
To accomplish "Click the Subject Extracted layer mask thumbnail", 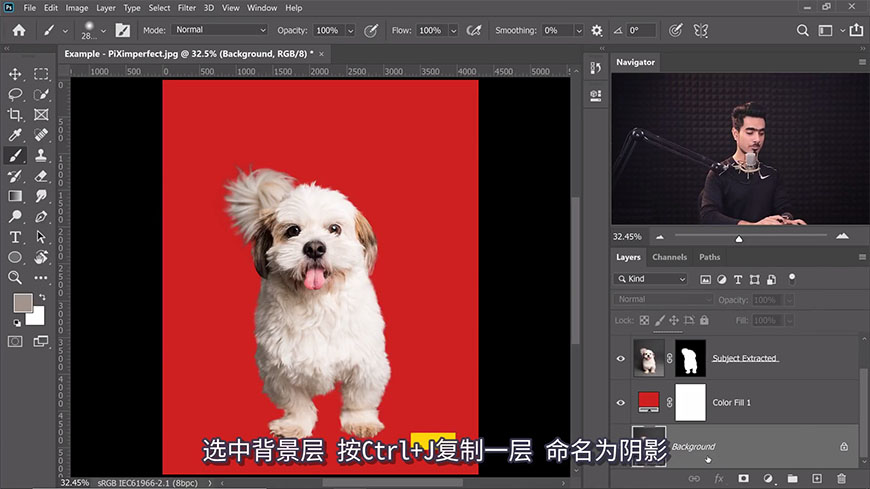I will point(690,359).
